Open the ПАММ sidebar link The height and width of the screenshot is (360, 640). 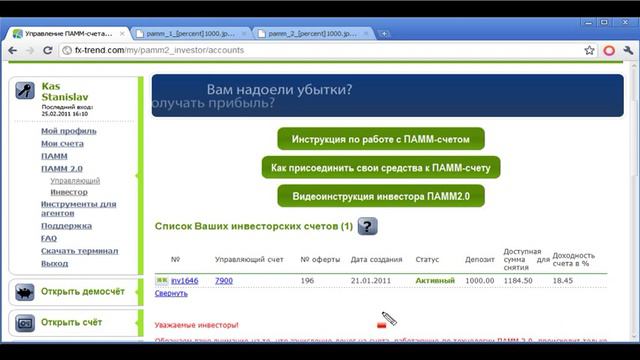(x=54, y=156)
